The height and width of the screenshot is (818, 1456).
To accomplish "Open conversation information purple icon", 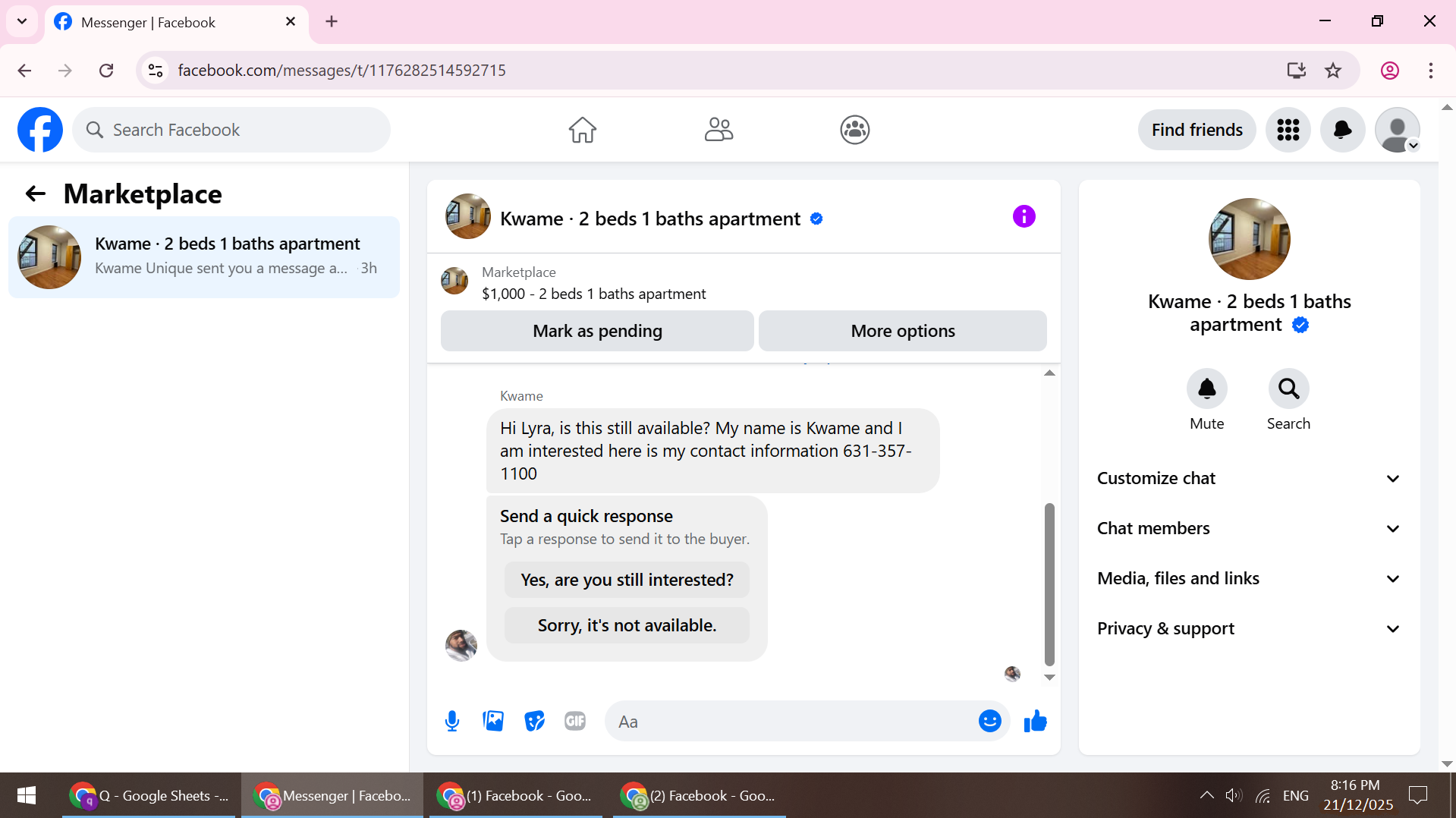I will coord(1024,217).
